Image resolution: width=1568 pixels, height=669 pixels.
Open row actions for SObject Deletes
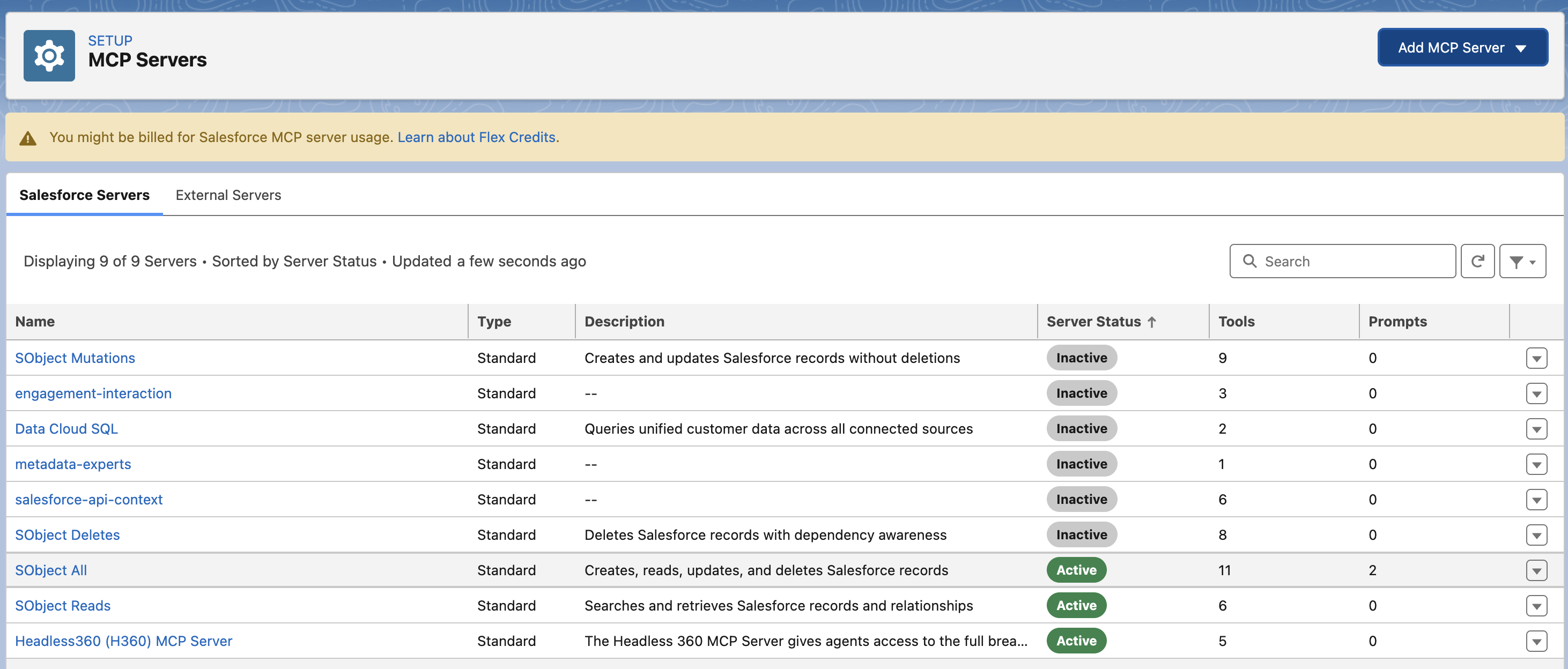tap(1536, 534)
